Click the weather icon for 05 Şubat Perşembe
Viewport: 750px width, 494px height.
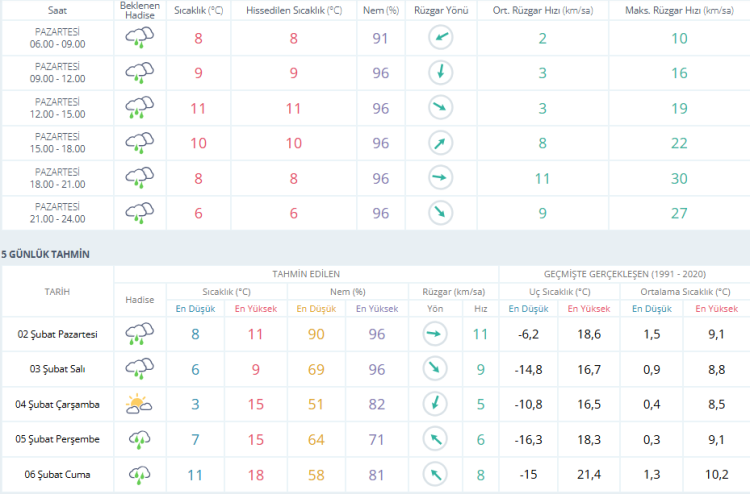(x=139, y=440)
